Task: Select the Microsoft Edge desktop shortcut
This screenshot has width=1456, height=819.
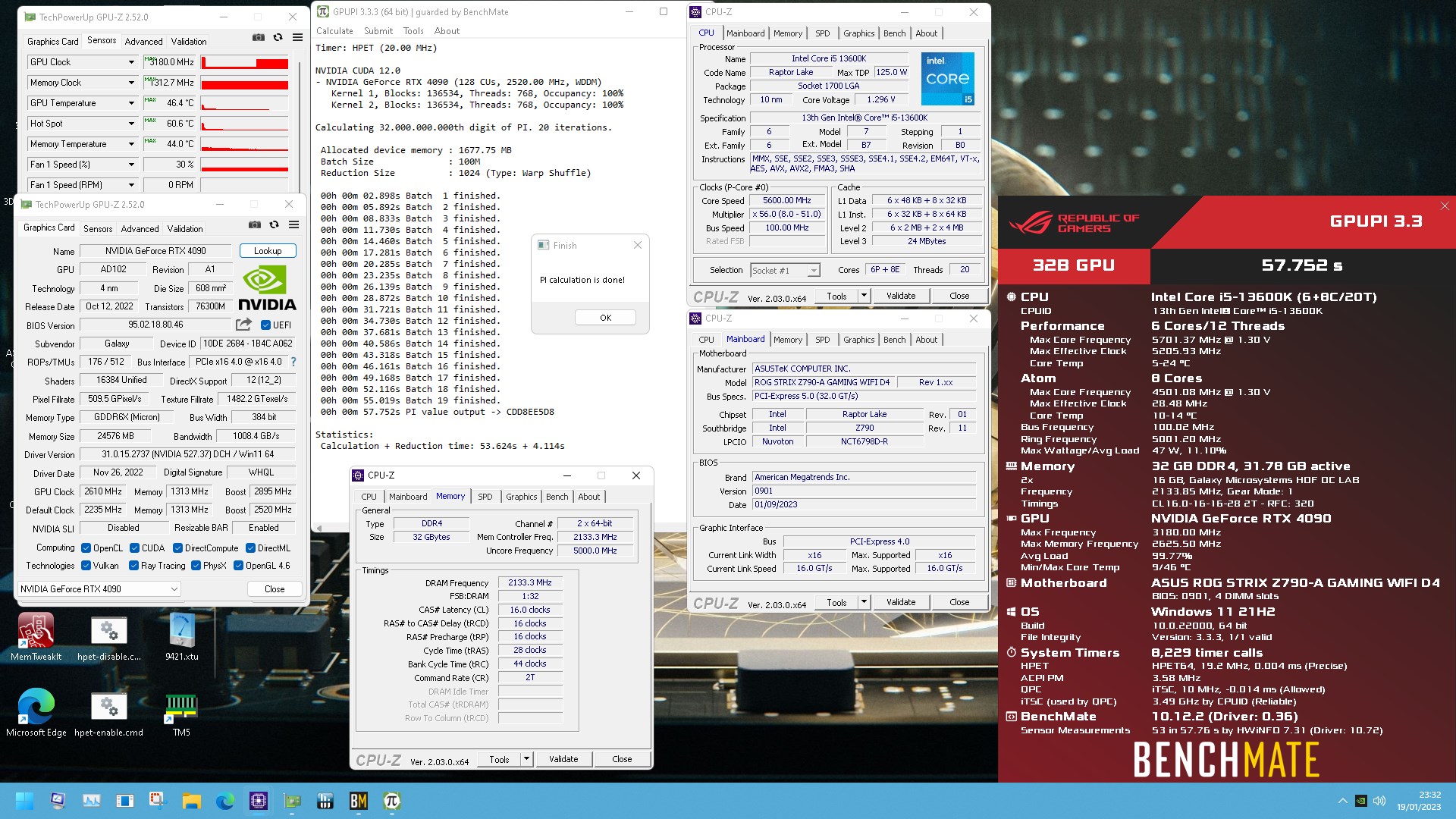Action: tap(36, 713)
